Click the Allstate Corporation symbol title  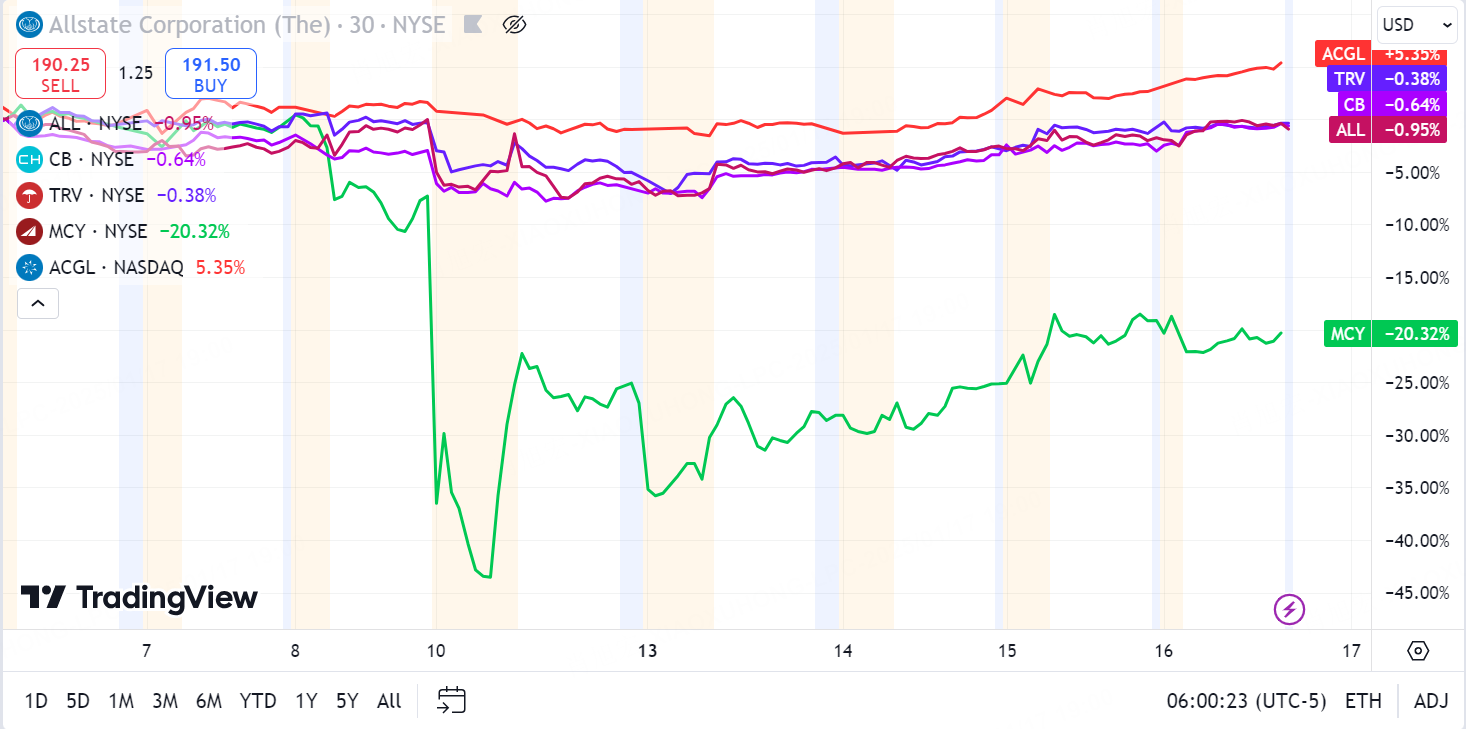point(190,25)
